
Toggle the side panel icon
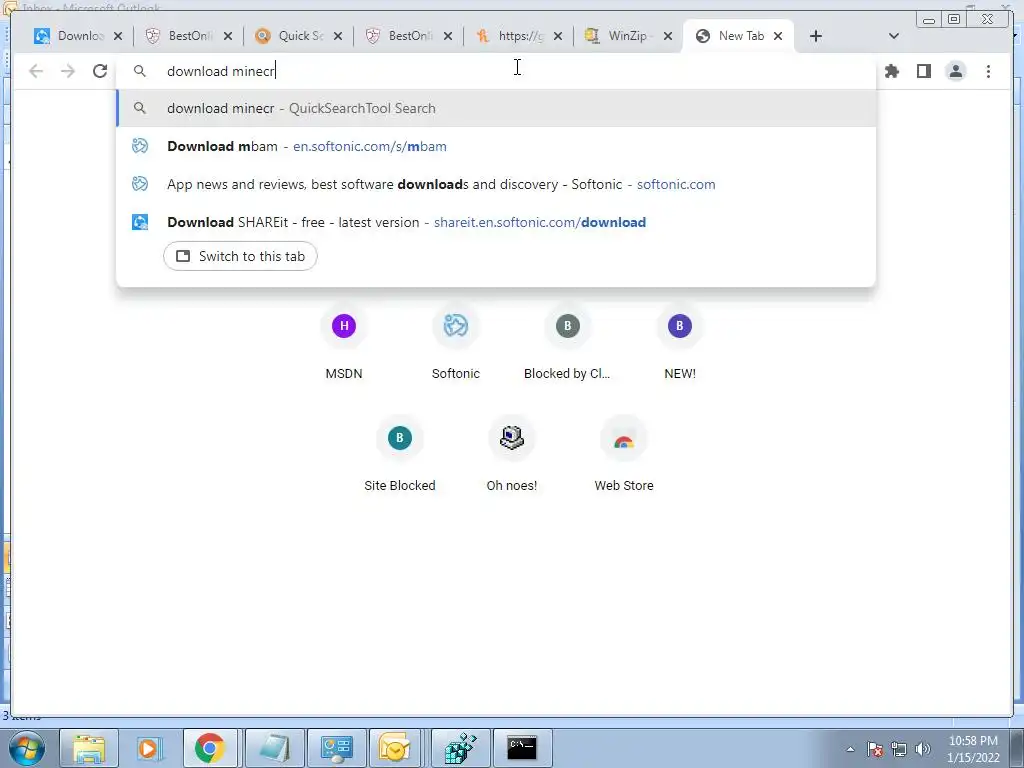(923, 71)
